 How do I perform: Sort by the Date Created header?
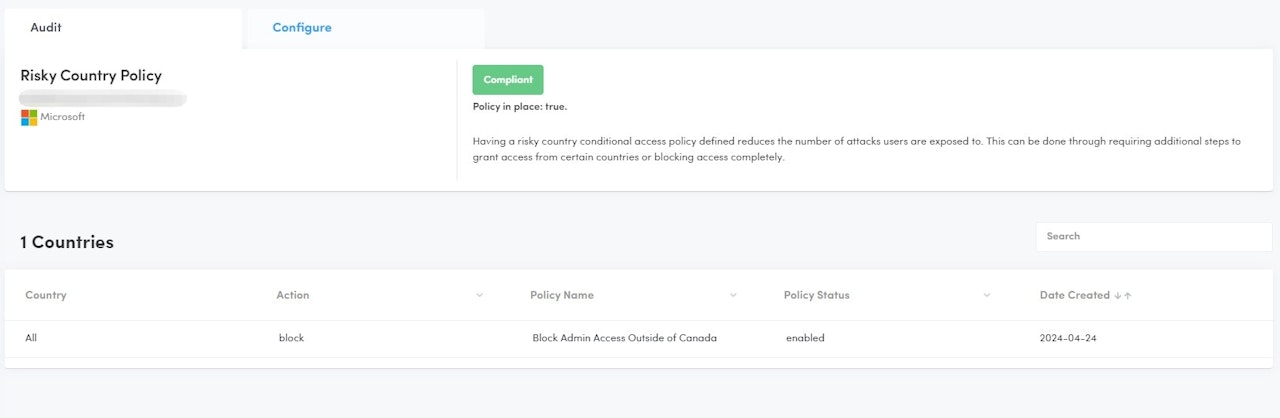pyautogui.click(x=1074, y=296)
